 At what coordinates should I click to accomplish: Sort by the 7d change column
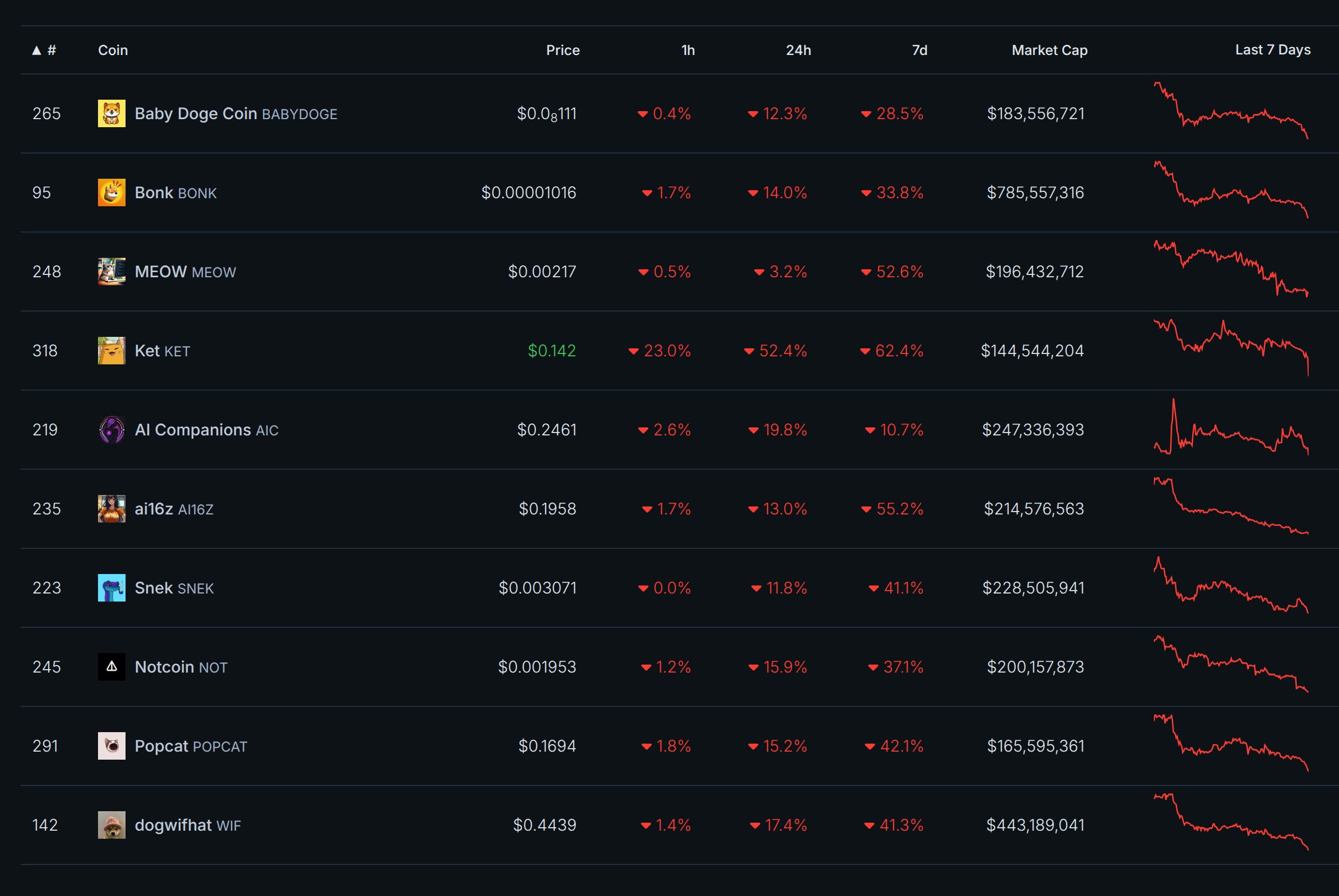tap(919, 50)
